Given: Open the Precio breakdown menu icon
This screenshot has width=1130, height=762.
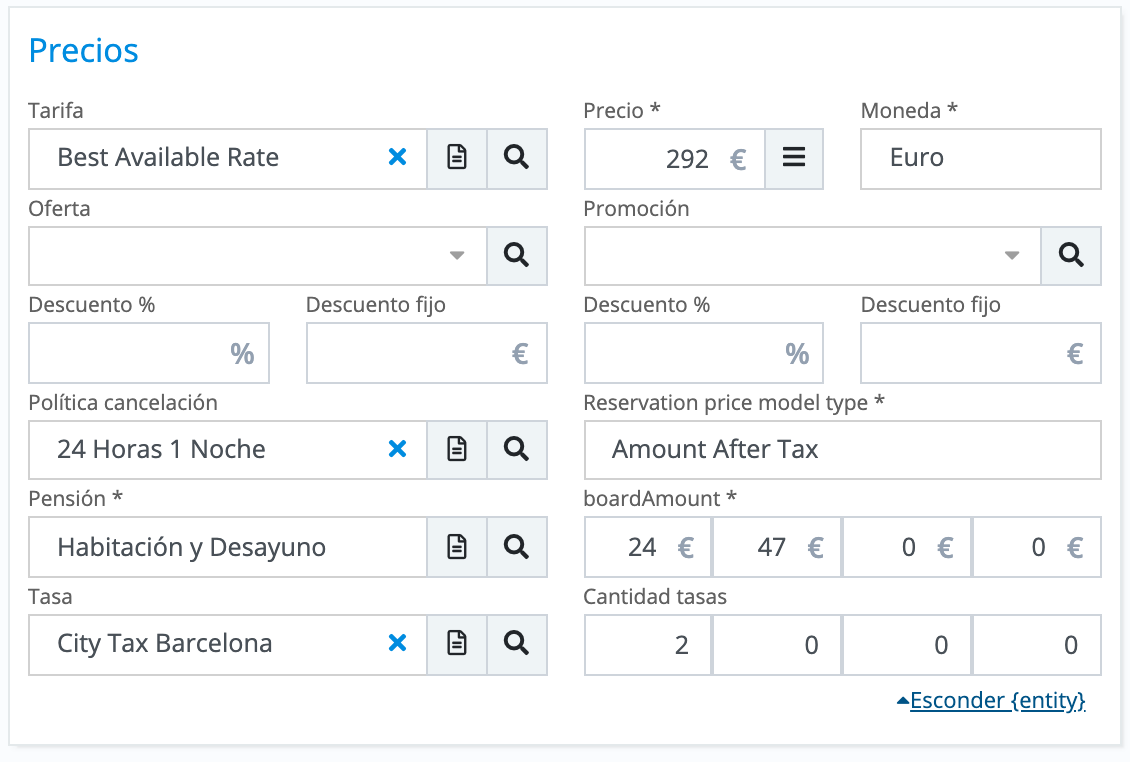Looking at the screenshot, I should [x=794, y=158].
